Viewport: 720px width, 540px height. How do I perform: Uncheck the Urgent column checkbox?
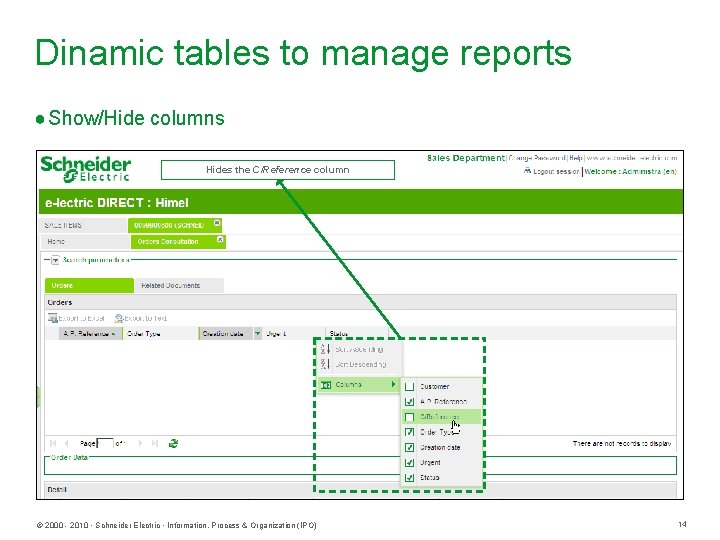pos(410,462)
